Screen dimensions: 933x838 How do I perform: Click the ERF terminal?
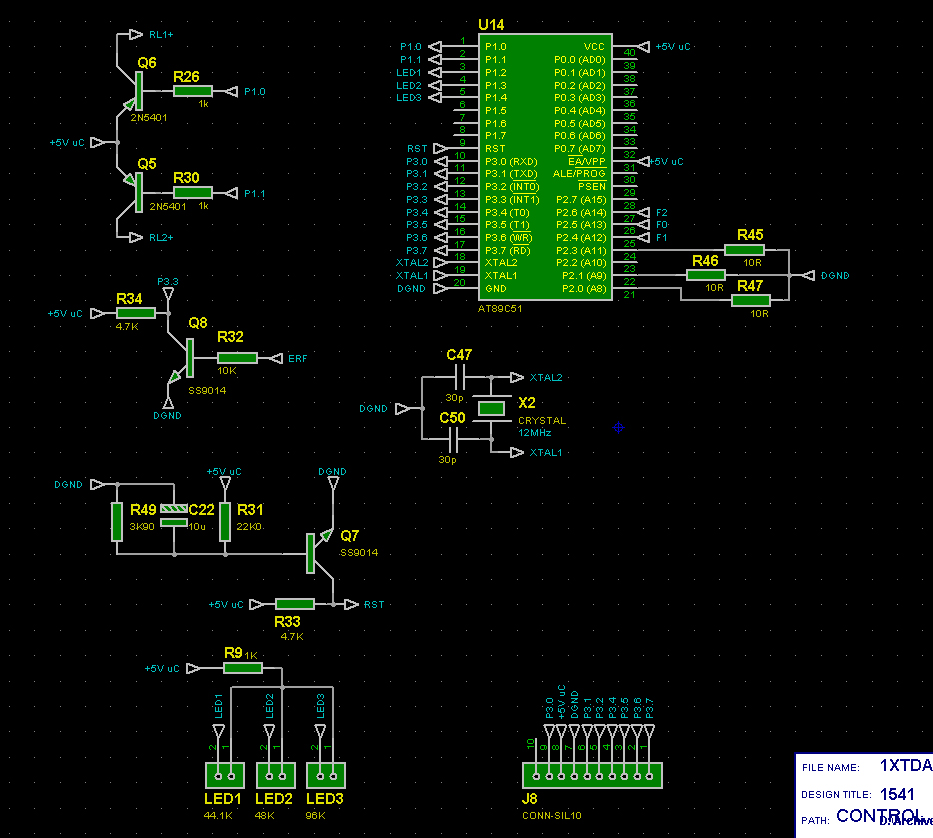point(275,358)
